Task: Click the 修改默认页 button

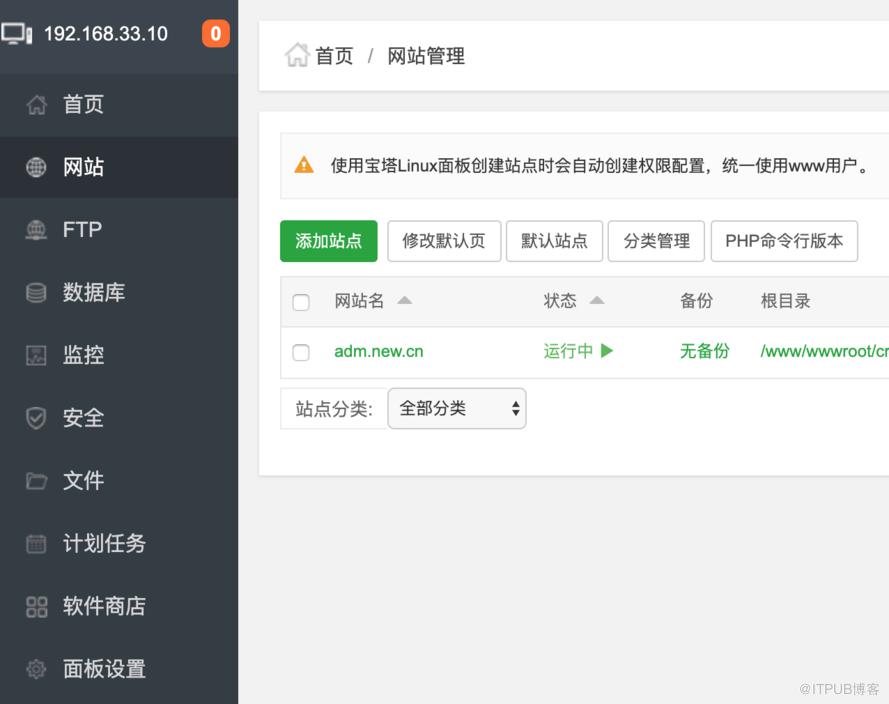Action: (444, 241)
